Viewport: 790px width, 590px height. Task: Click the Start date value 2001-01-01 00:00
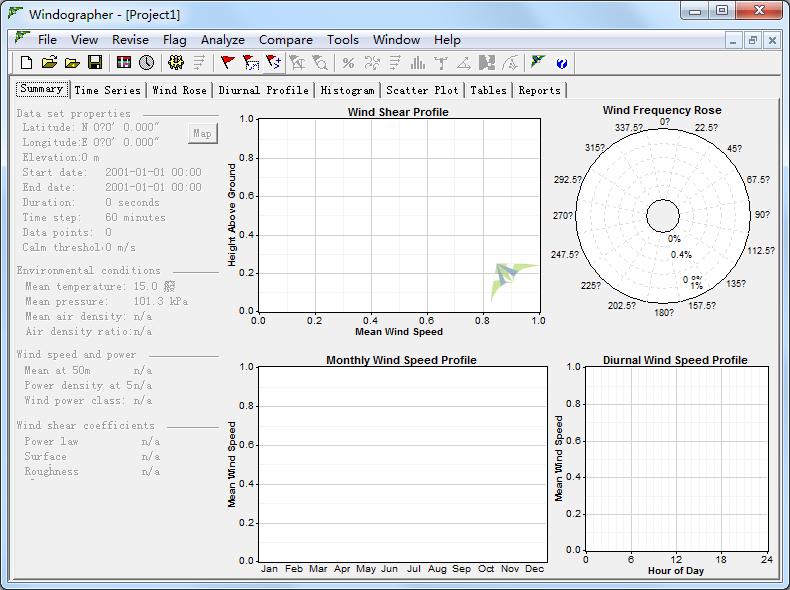click(153, 172)
